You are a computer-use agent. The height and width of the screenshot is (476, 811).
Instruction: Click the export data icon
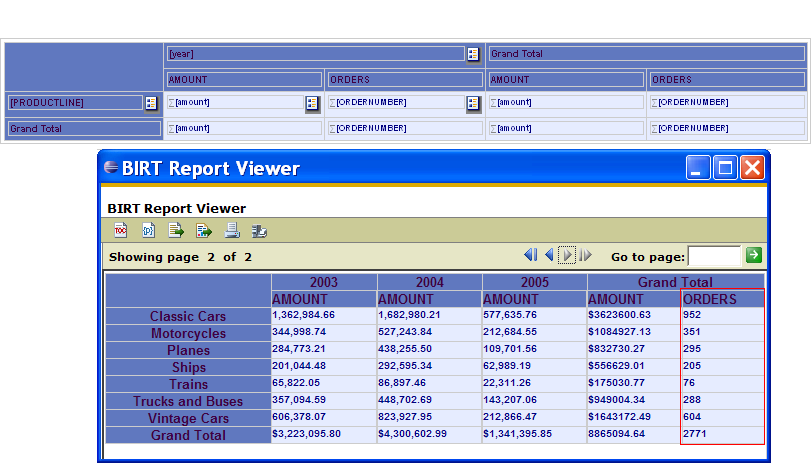[176, 231]
